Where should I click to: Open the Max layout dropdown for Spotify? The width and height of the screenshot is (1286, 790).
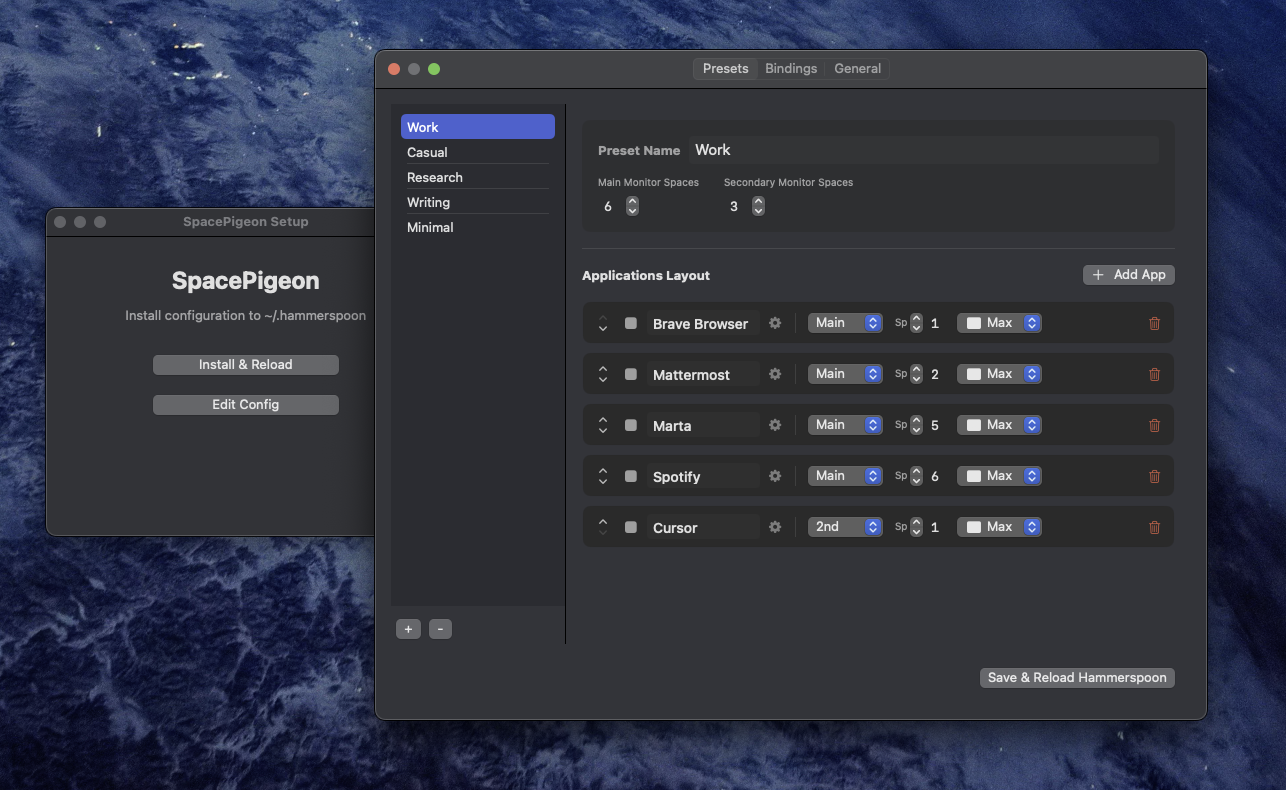(x=999, y=476)
